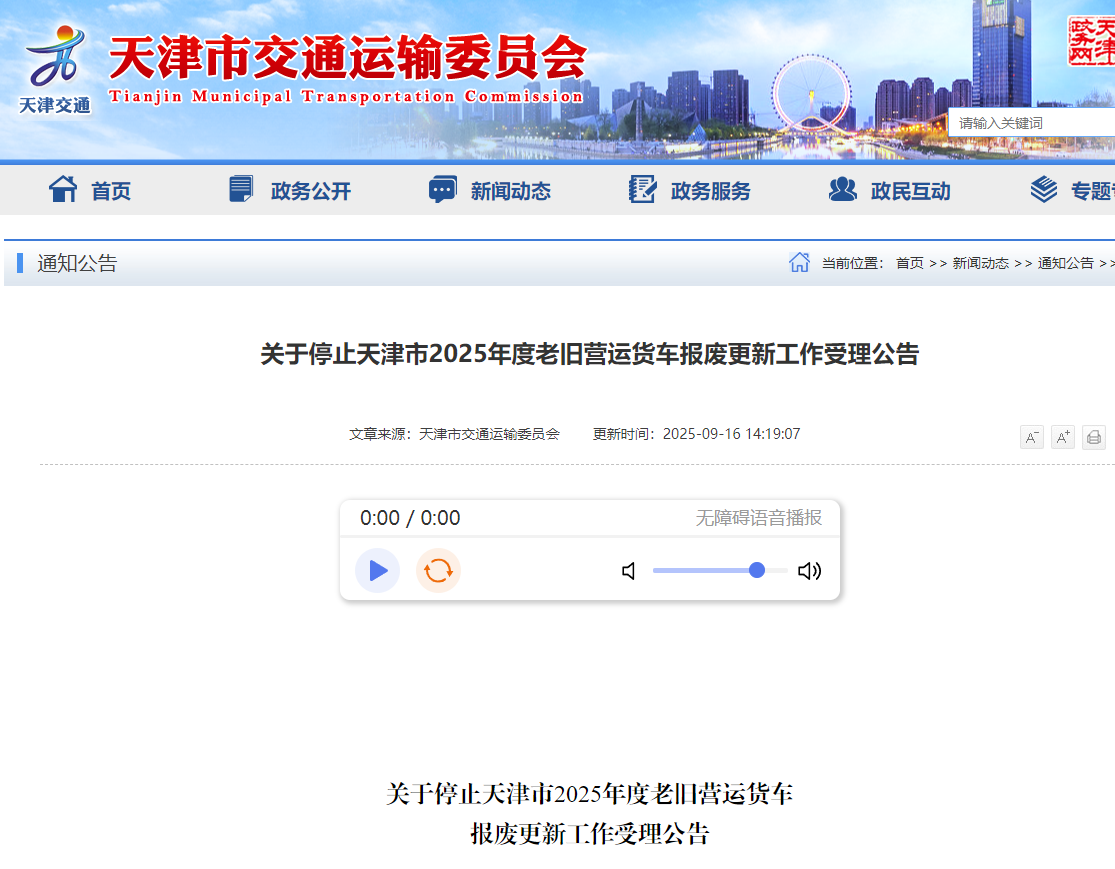1115x869 pixels.
Task: Open the 政务公开 menu
Action: click(x=310, y=191)
